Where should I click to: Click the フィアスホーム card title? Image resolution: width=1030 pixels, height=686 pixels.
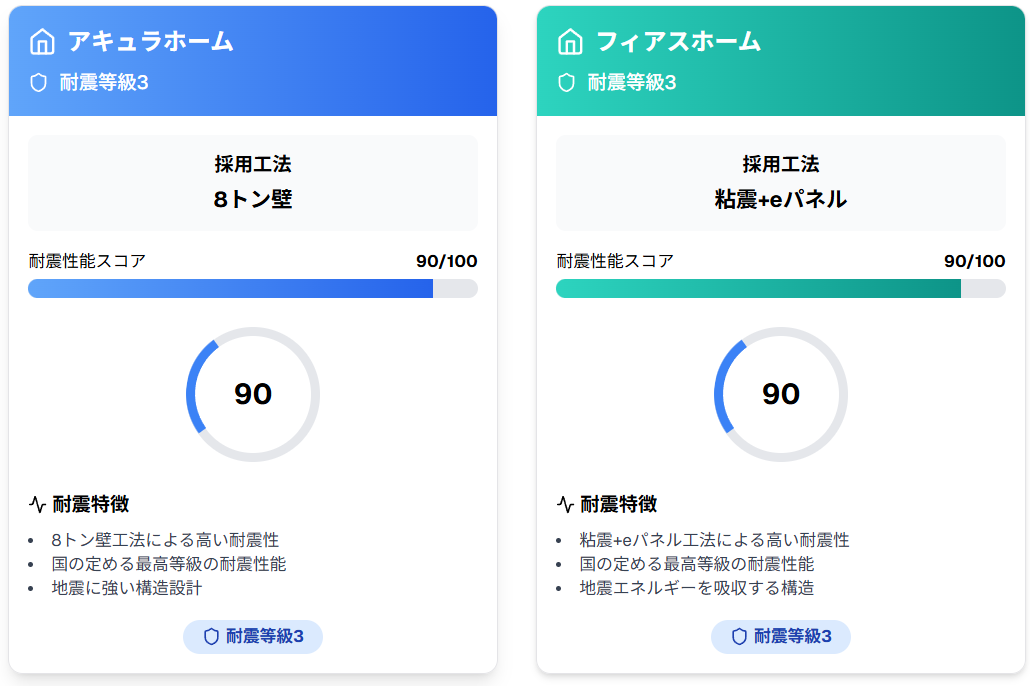point(678,41)
